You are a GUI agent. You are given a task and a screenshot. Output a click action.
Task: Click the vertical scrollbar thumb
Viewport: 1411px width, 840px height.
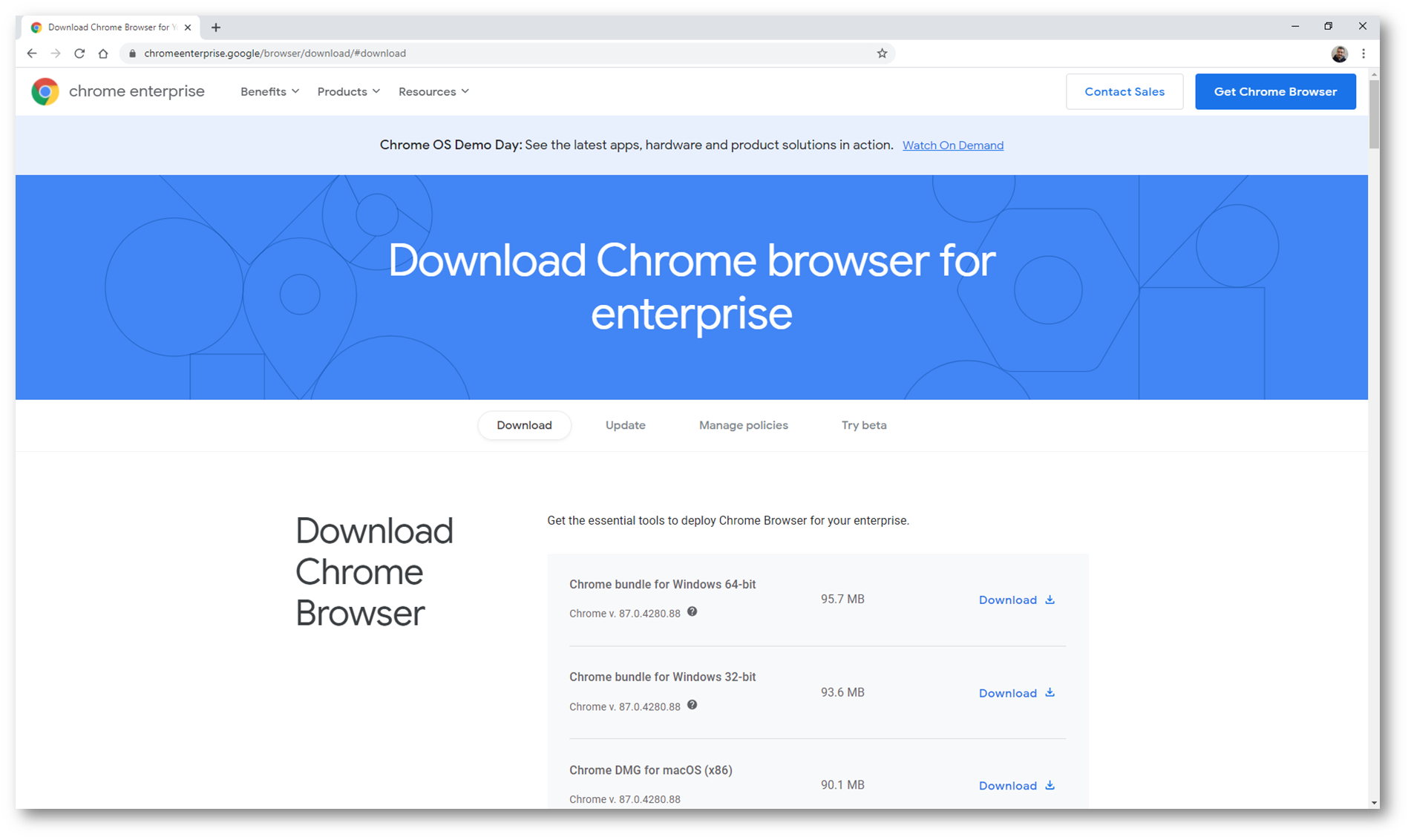click(x=1374, y=114)
